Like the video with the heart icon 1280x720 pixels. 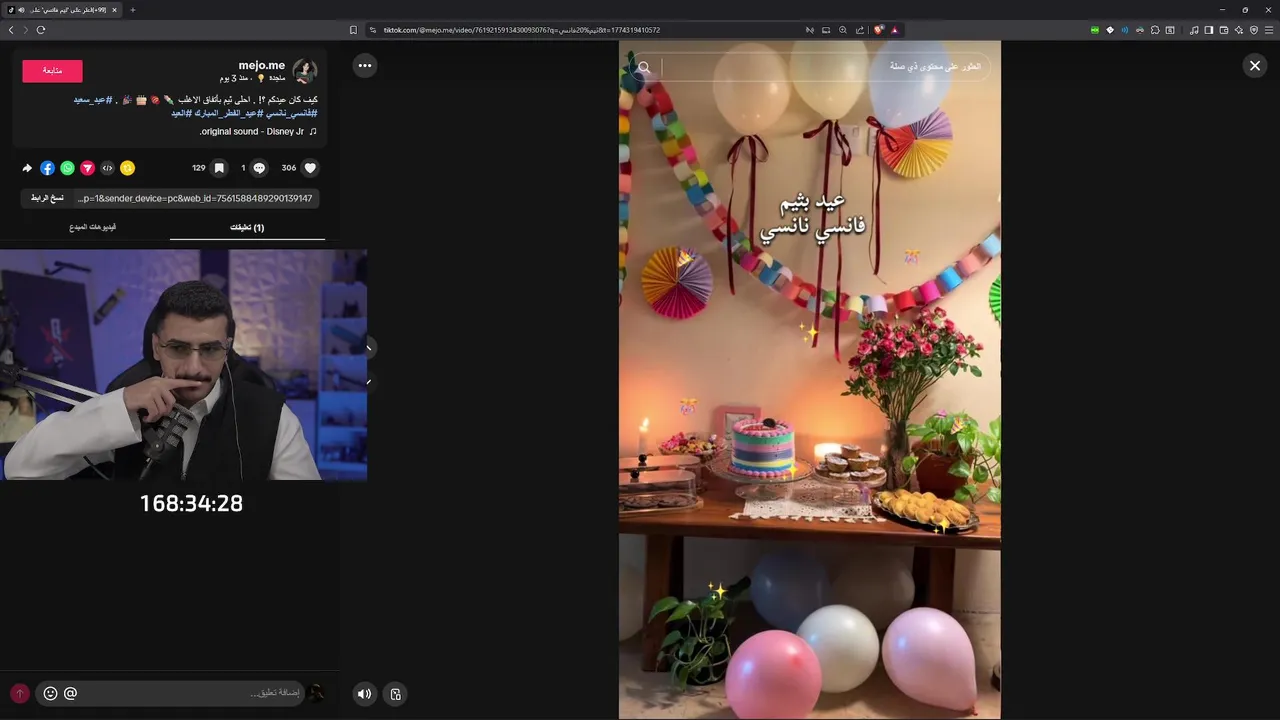(310, 168)
